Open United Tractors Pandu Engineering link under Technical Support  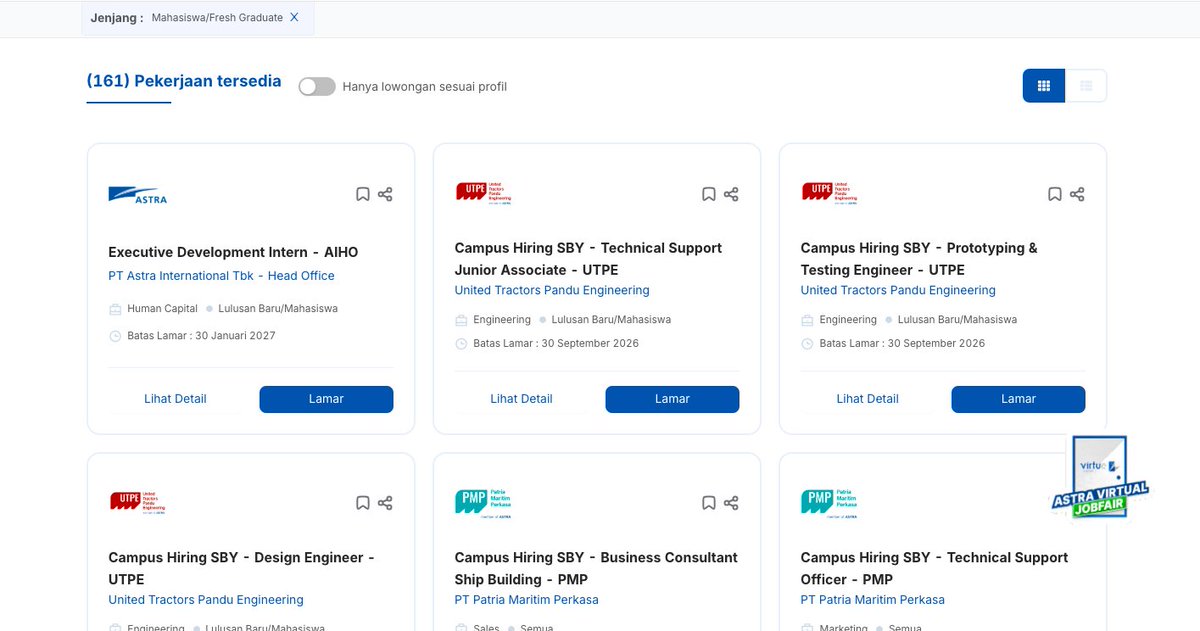pyautogui.click(x=552, y=291)
